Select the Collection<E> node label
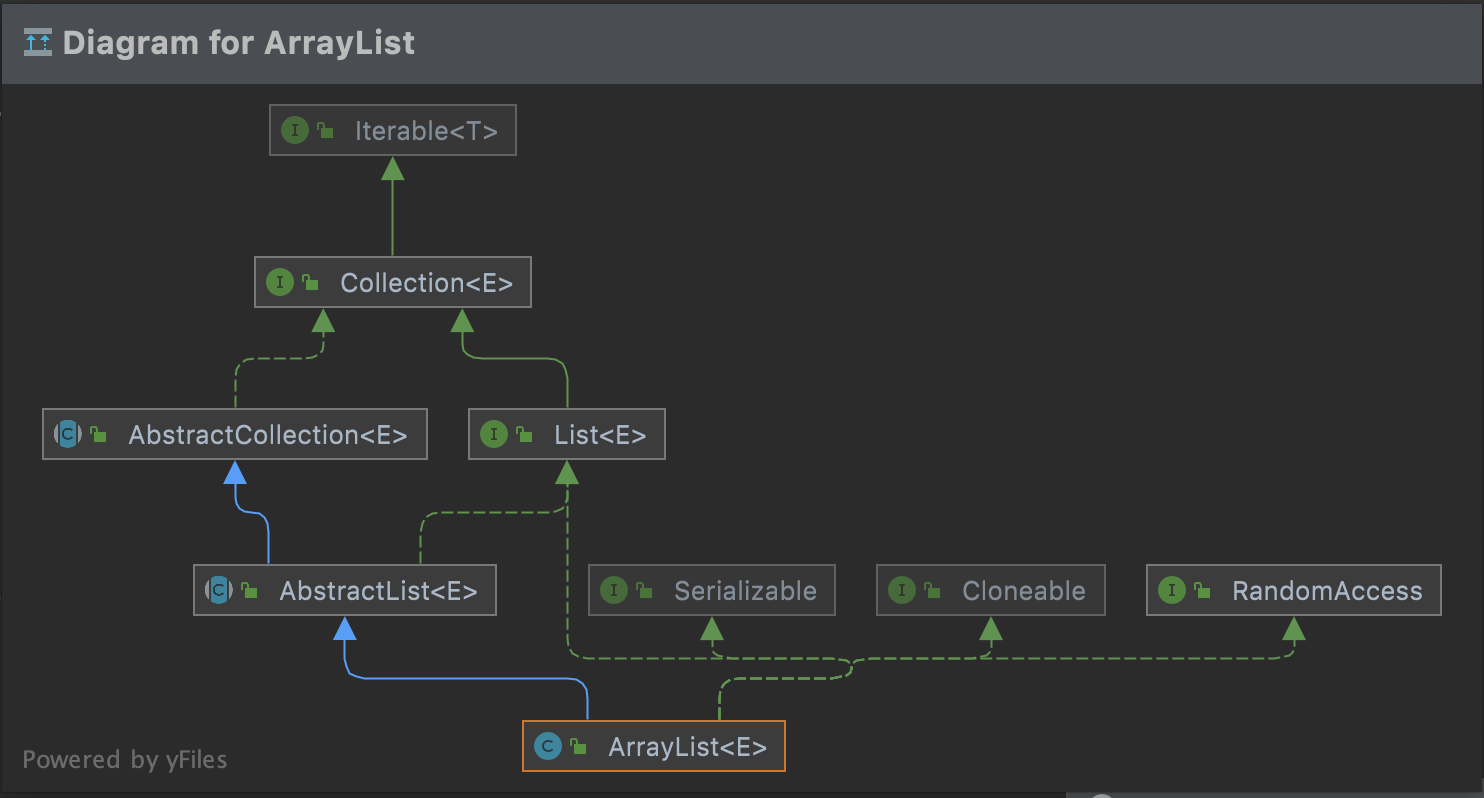Screen dimensions: 1484x798 [x=426, y=284]
